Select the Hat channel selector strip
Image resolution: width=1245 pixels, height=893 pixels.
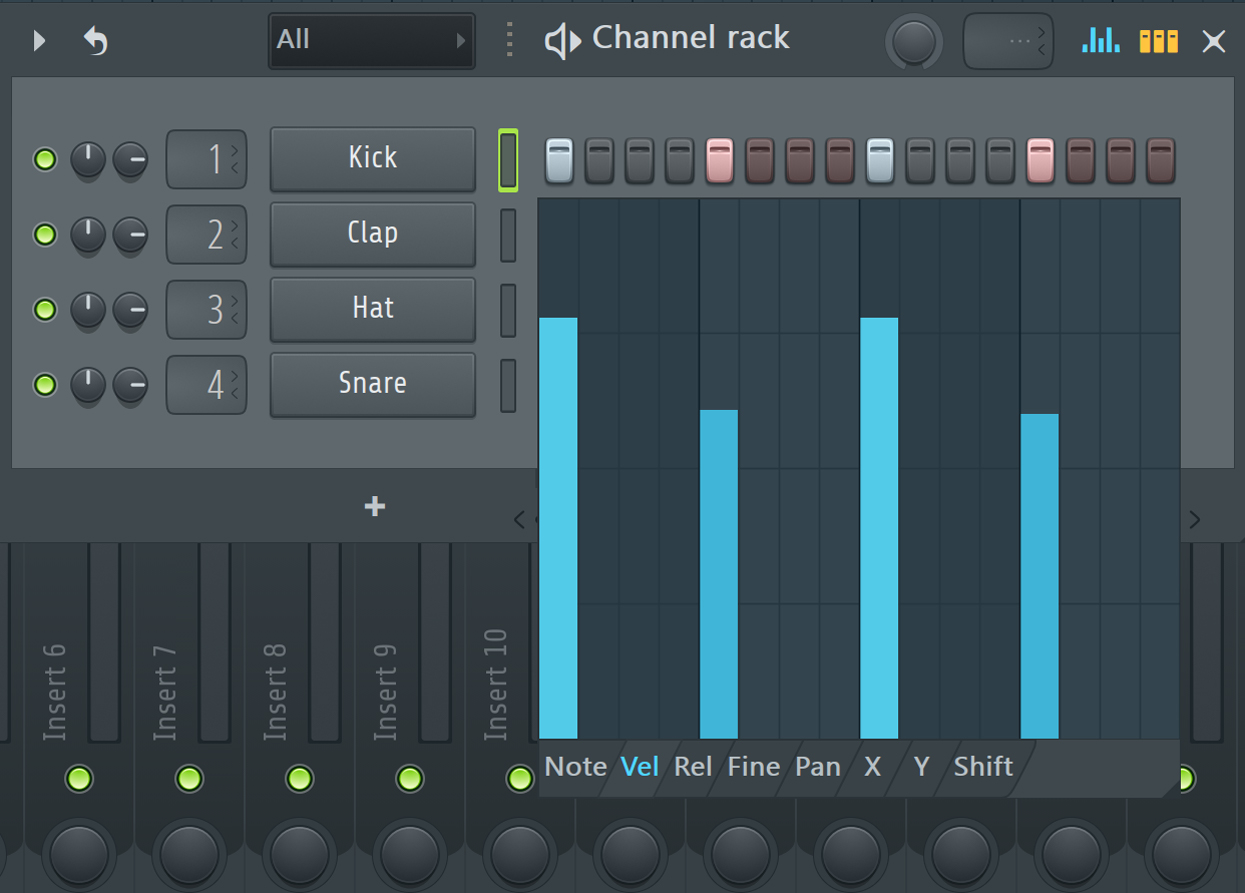coord(508,310)
